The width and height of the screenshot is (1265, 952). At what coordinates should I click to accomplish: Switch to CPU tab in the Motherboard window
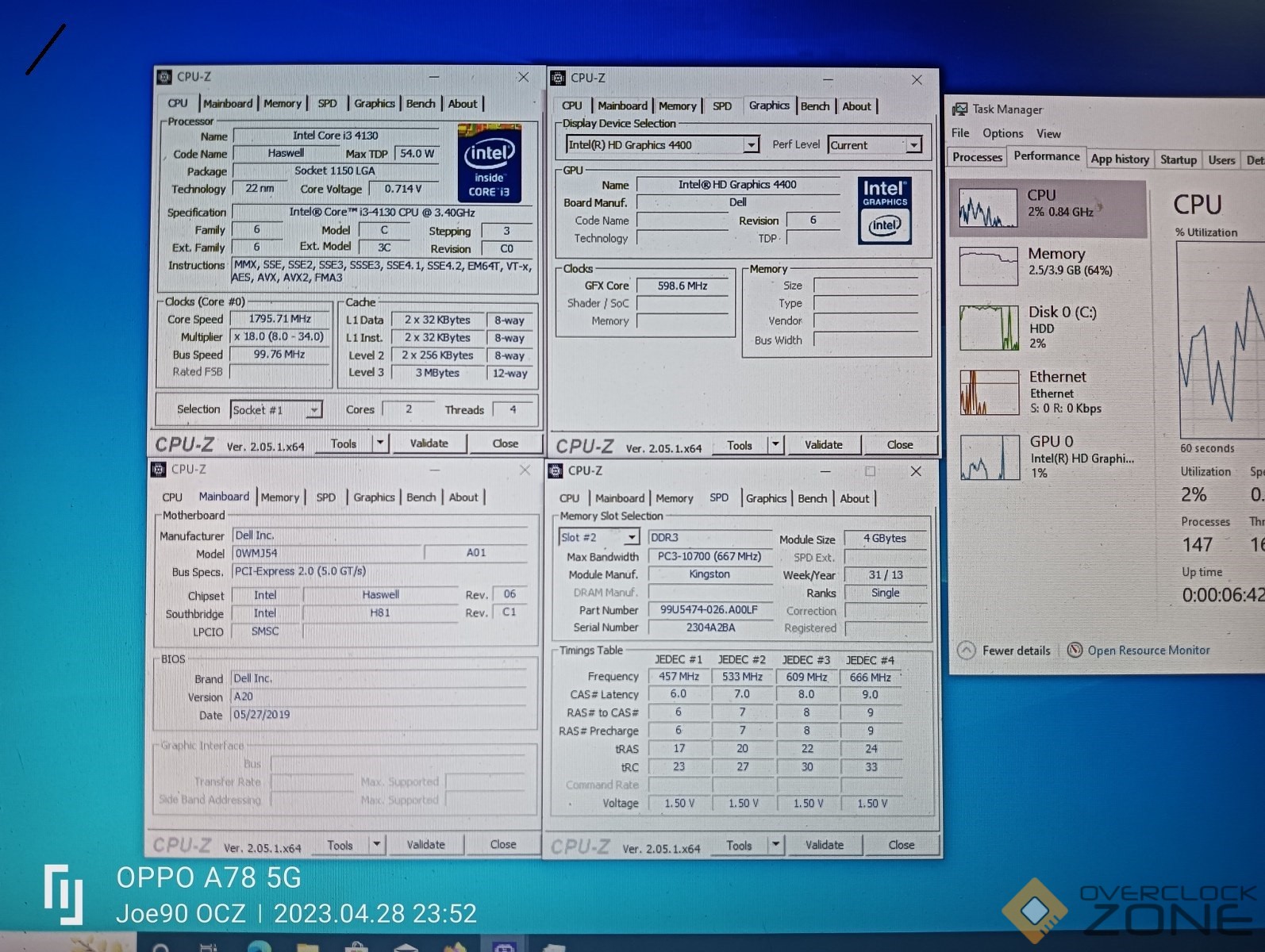(x=172, y=497)
